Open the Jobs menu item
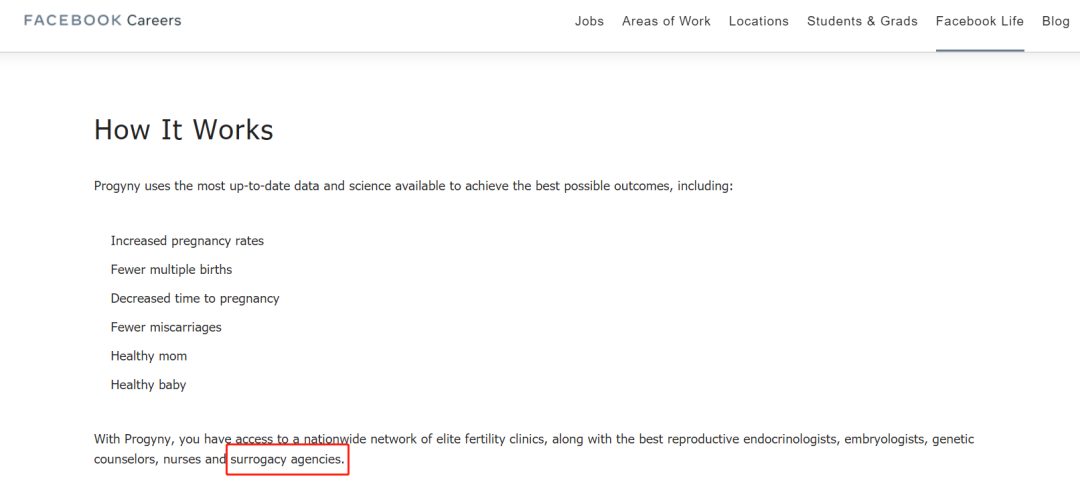The width and height of the screenshot is (1080, 501). click(x=590, y=21)
